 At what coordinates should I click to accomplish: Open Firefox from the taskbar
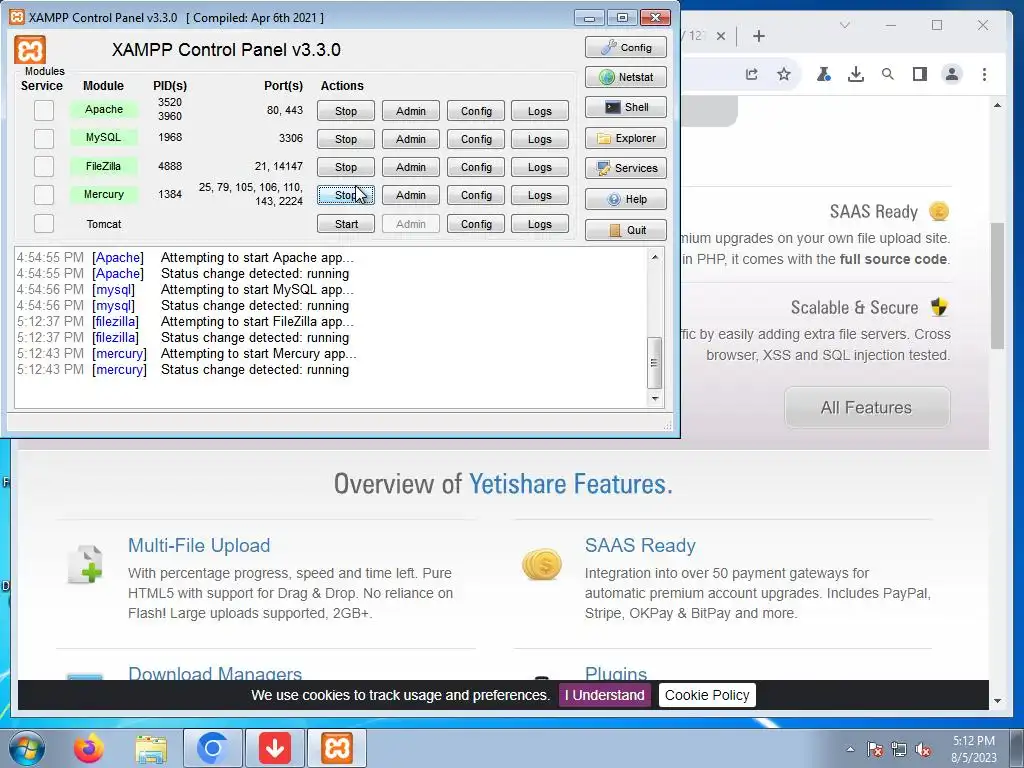[x=89, y=748]
